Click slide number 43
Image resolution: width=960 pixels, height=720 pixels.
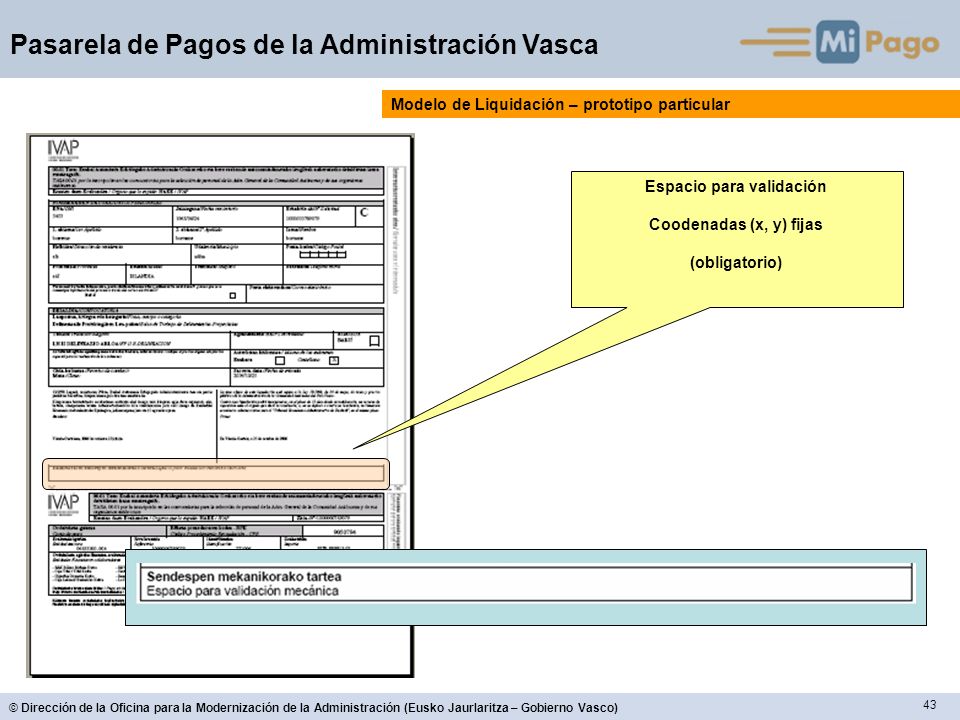point(929,705)
